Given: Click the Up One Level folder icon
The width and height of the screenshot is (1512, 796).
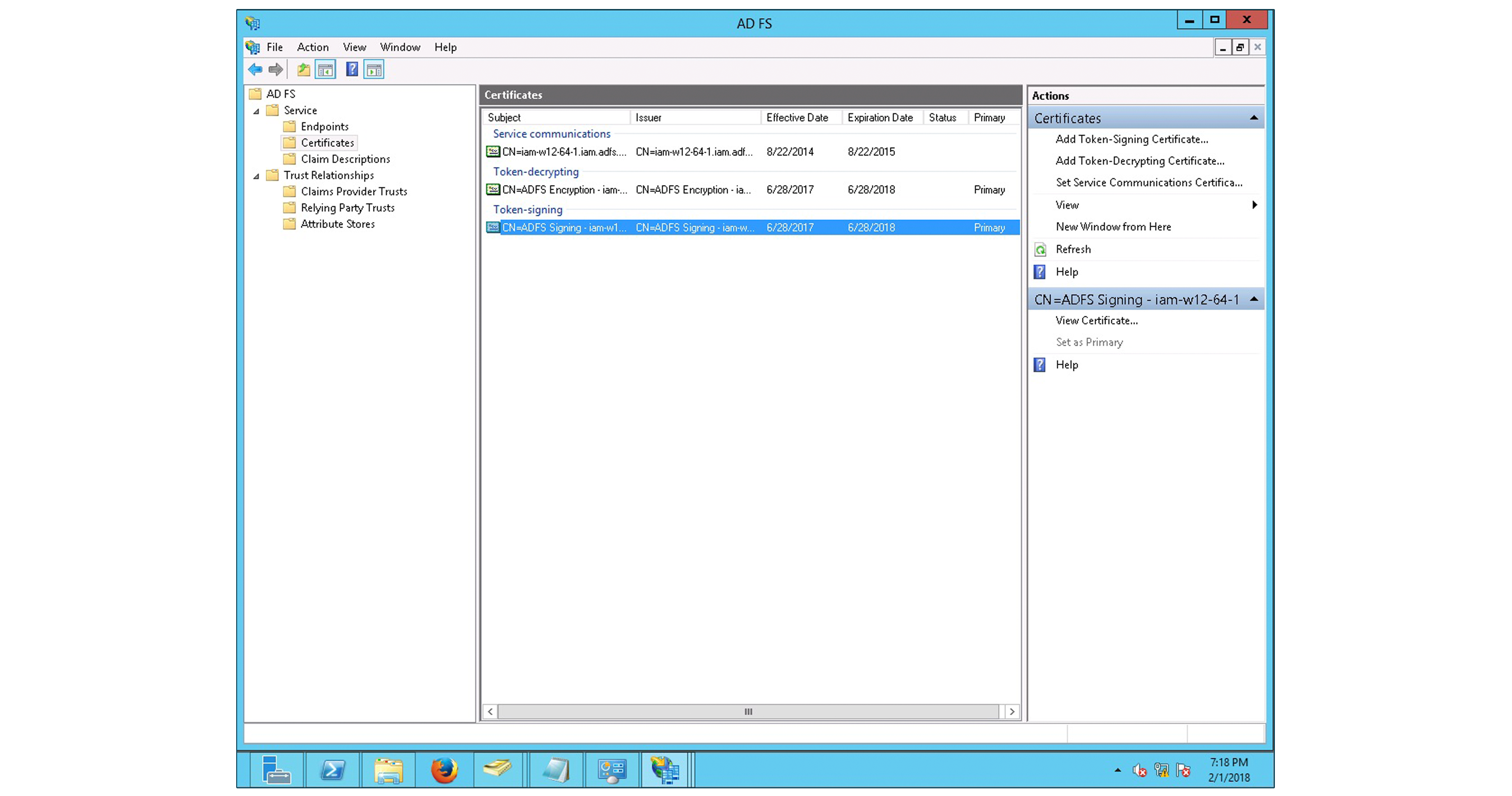Looking at the screenshot, I should [x=303, y=70].
